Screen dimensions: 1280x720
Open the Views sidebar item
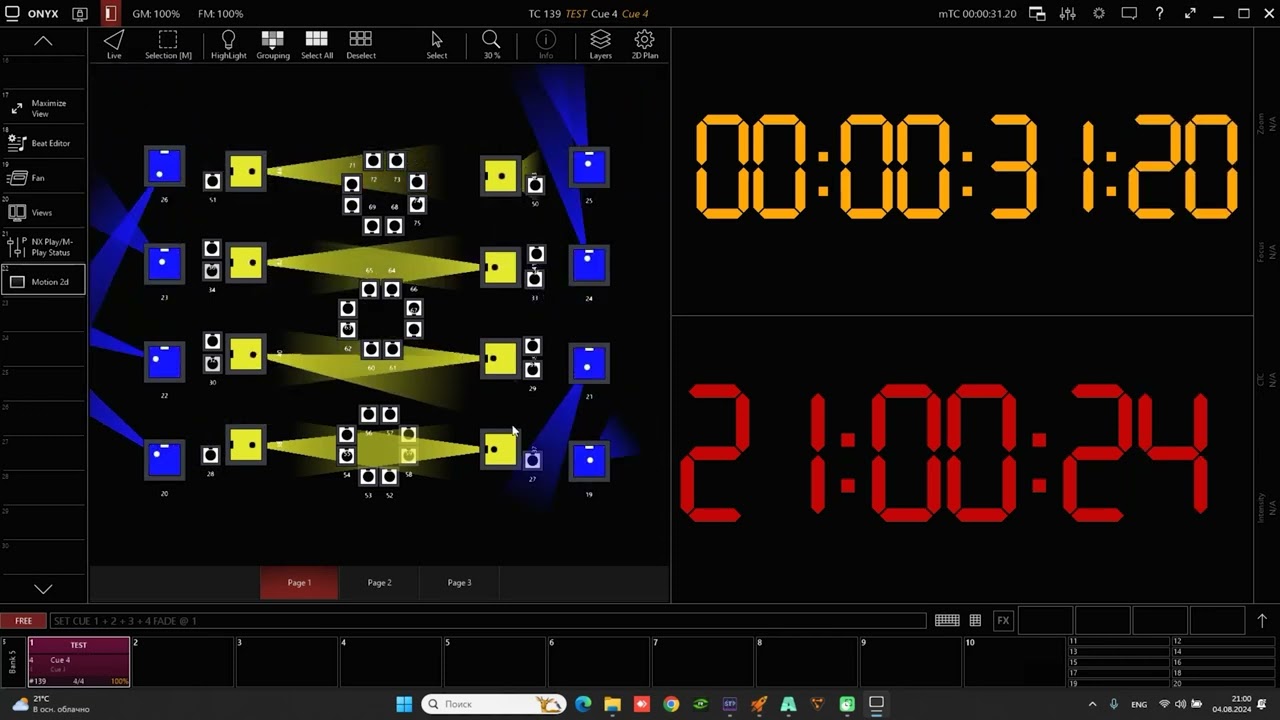pos(43,212)
